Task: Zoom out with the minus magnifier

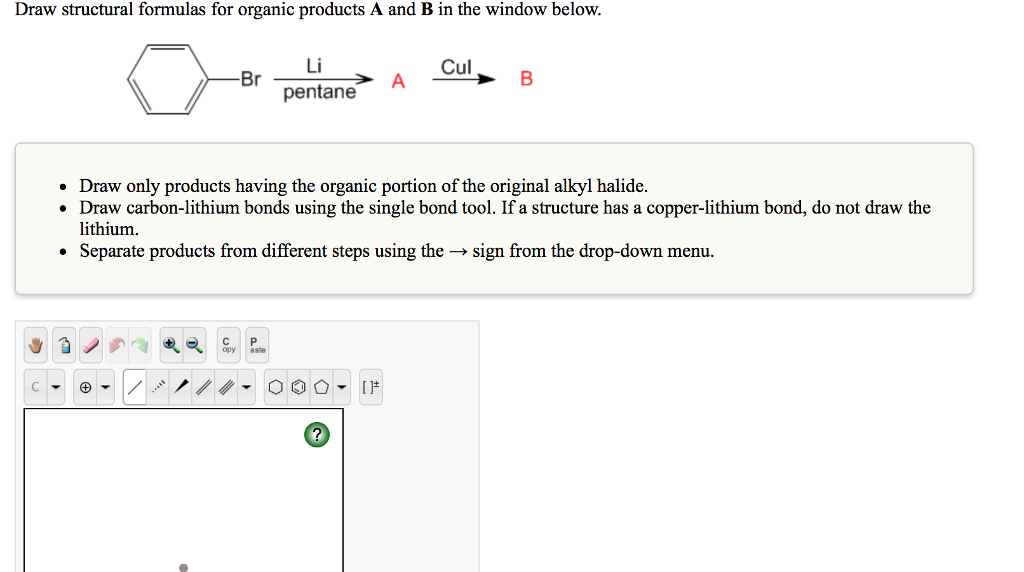Action: pyautogui.click(x=194, y=345)
